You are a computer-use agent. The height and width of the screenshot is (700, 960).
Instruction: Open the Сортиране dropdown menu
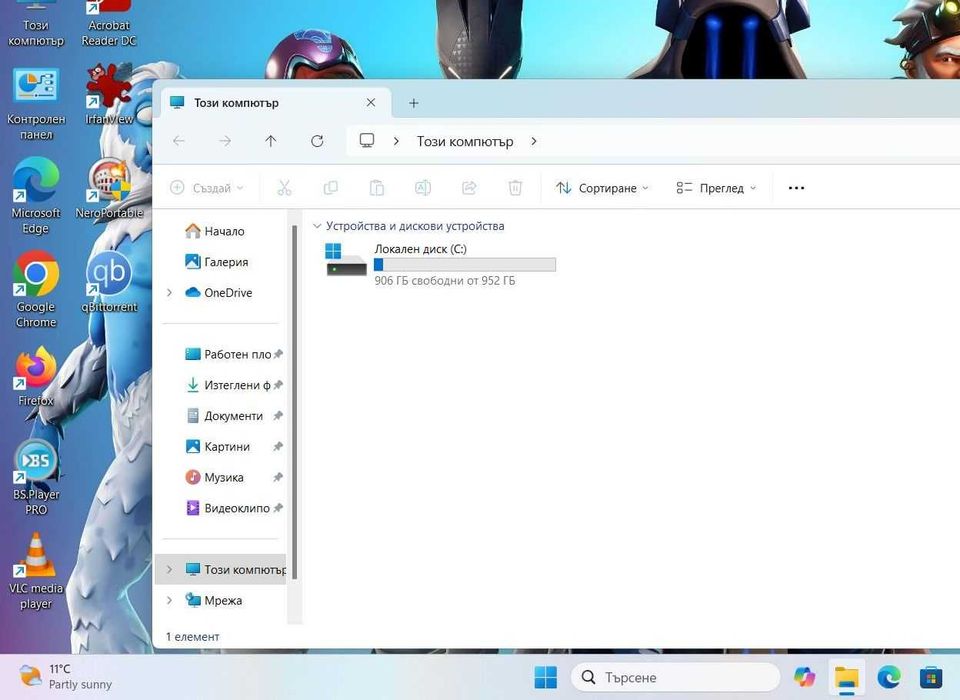click(x=602, y=188)
